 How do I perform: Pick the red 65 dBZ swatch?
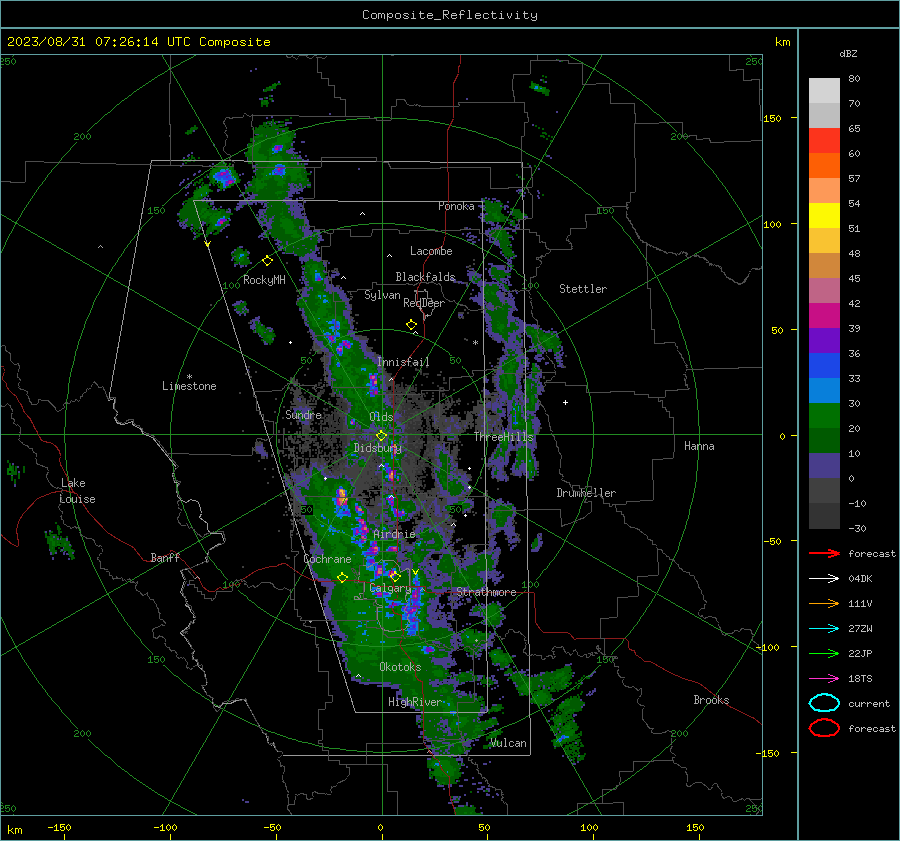[x=824, y=141]
